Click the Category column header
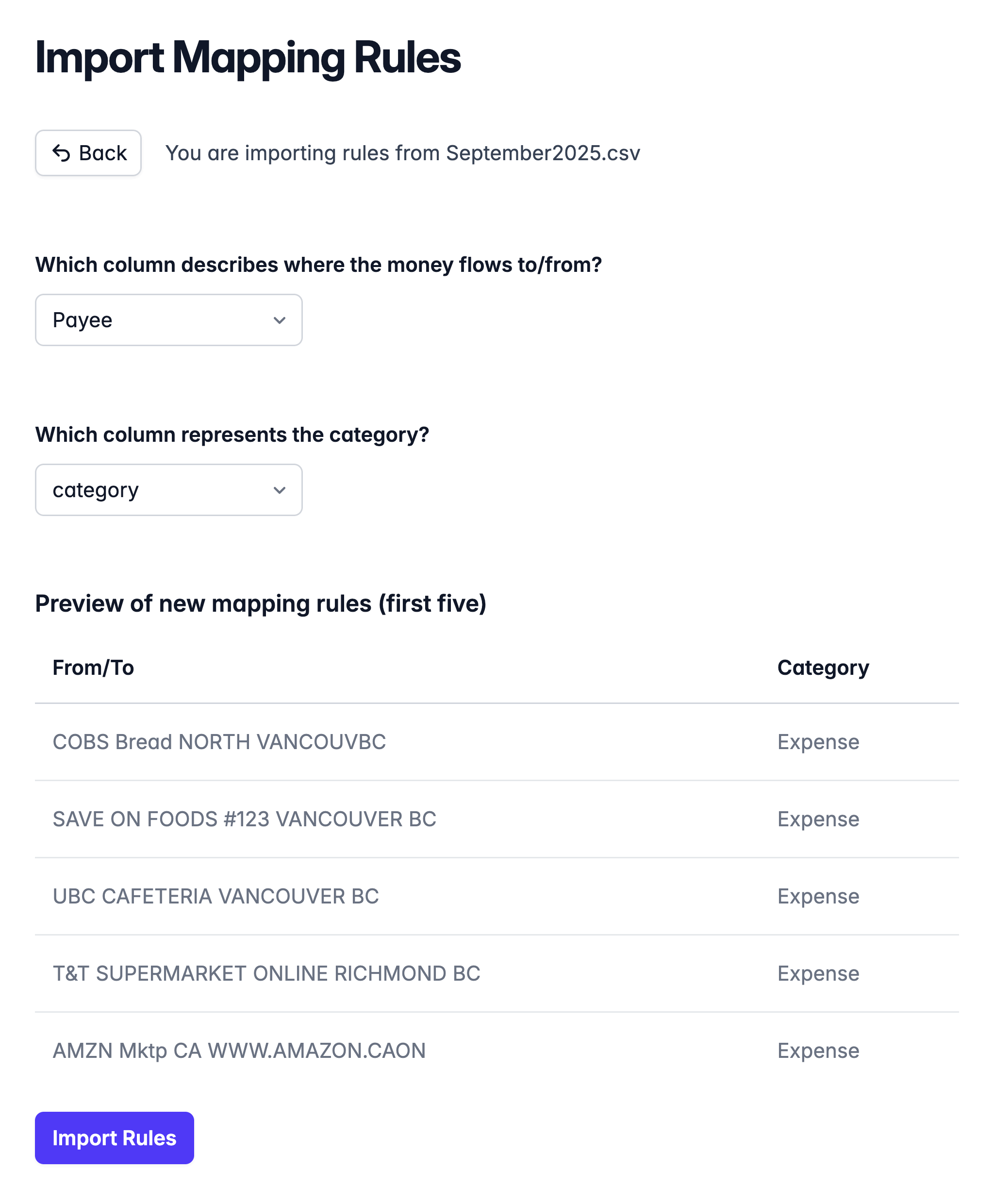 pos(823,668)
